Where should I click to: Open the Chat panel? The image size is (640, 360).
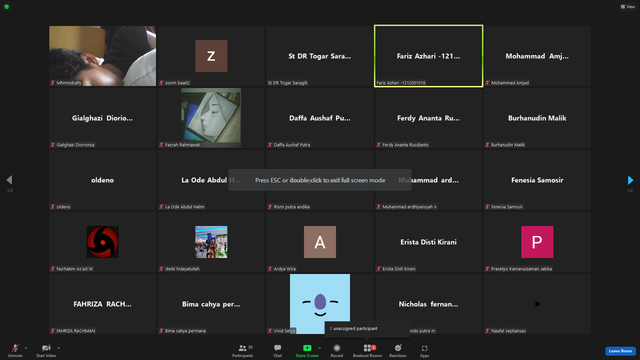pyautogui.click(x=278, y=350)
